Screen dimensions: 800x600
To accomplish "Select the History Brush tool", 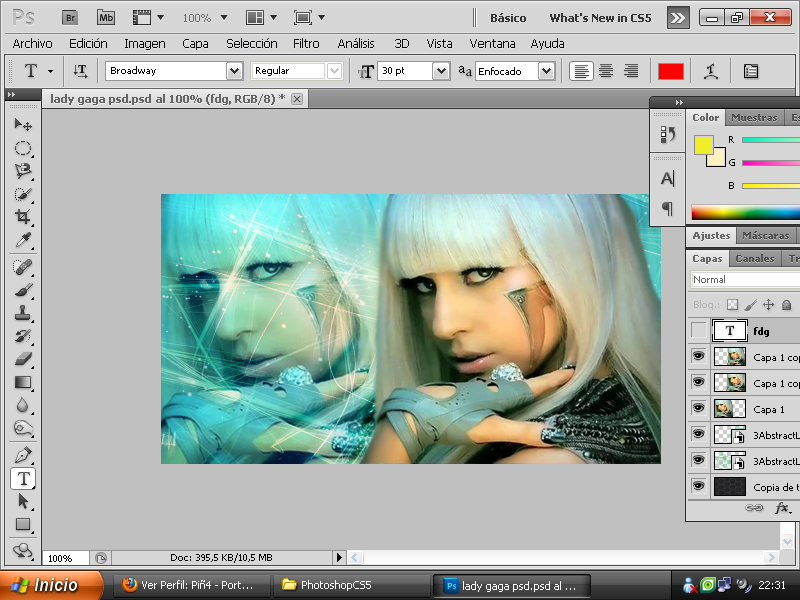I will (23, 336).
